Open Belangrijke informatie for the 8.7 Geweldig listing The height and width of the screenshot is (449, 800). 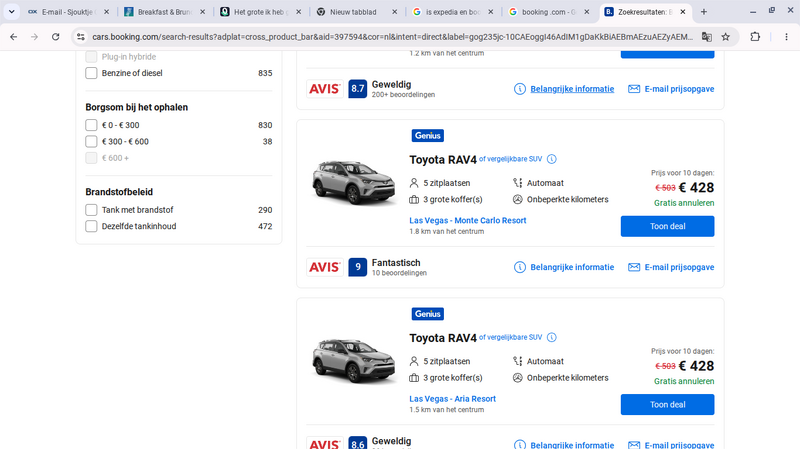(572, 89)
